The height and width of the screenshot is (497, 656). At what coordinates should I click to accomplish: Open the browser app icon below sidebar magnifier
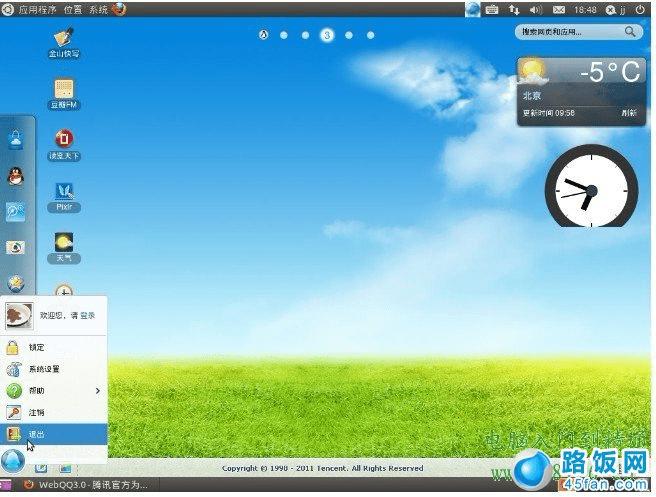(16, 247)
